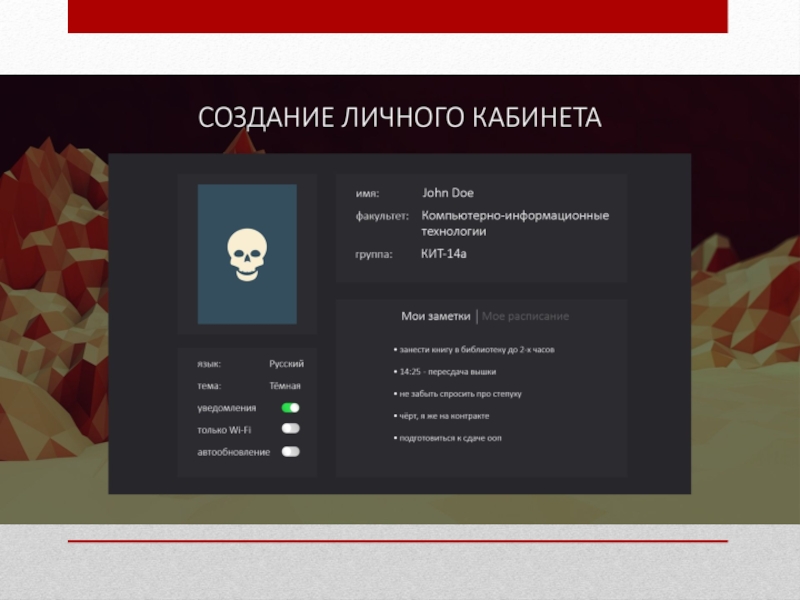Toggle the уведомления switch off

[x=290, y=408]
